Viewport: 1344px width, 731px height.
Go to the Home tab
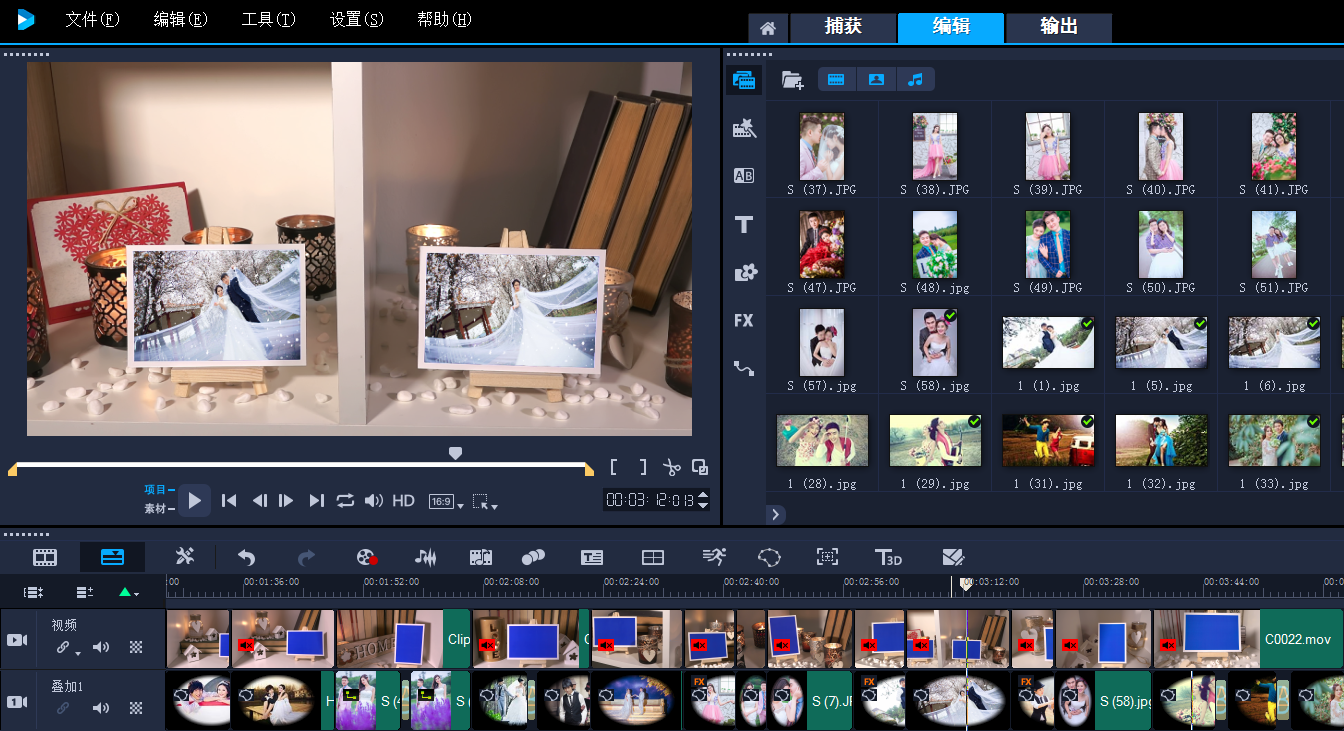pos(768,28)
